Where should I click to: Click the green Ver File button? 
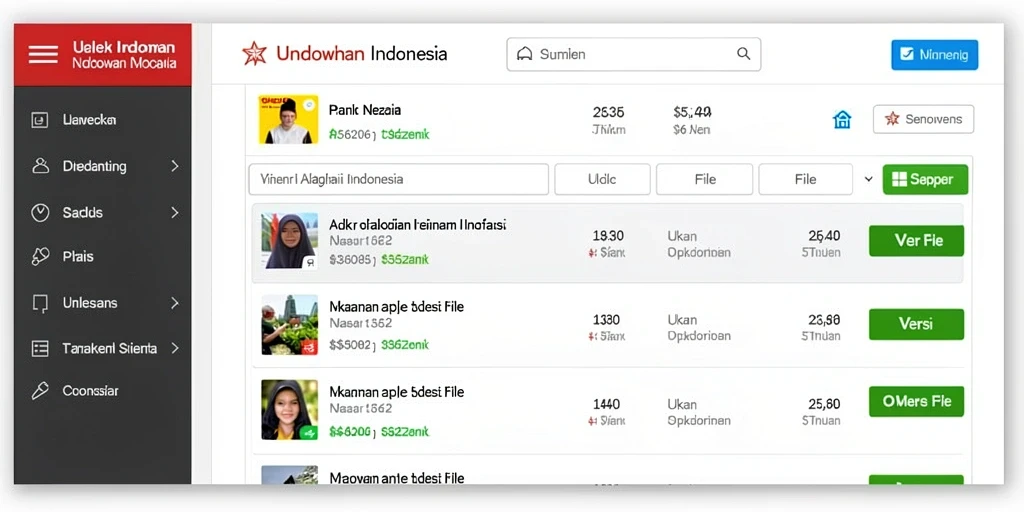[x=916, y=240]
